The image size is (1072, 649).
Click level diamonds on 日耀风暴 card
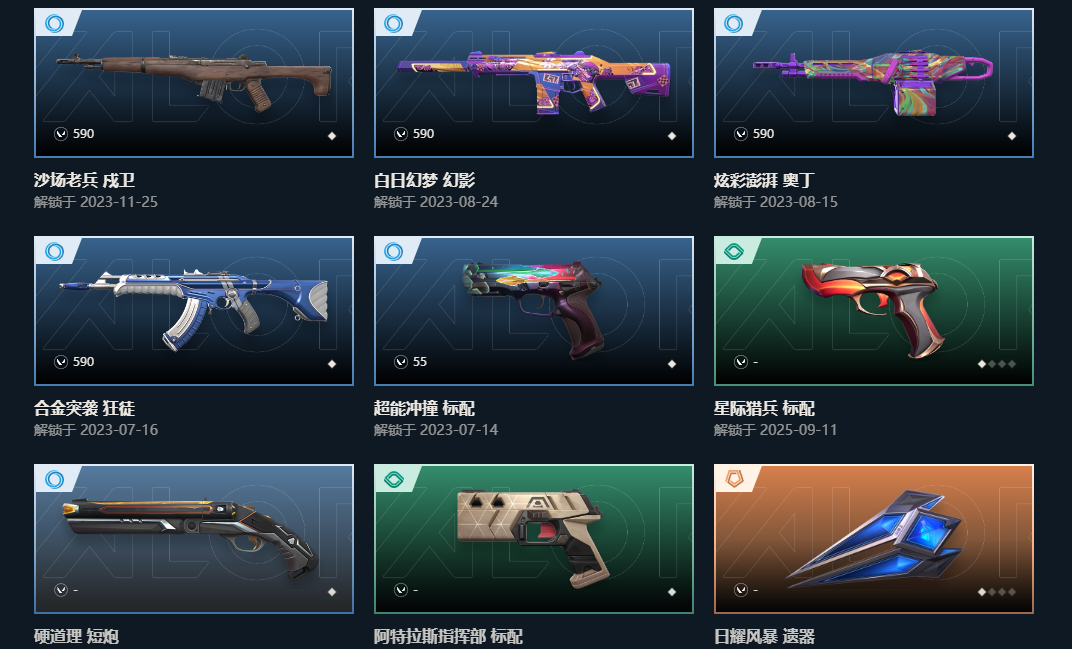pos(997,592)
